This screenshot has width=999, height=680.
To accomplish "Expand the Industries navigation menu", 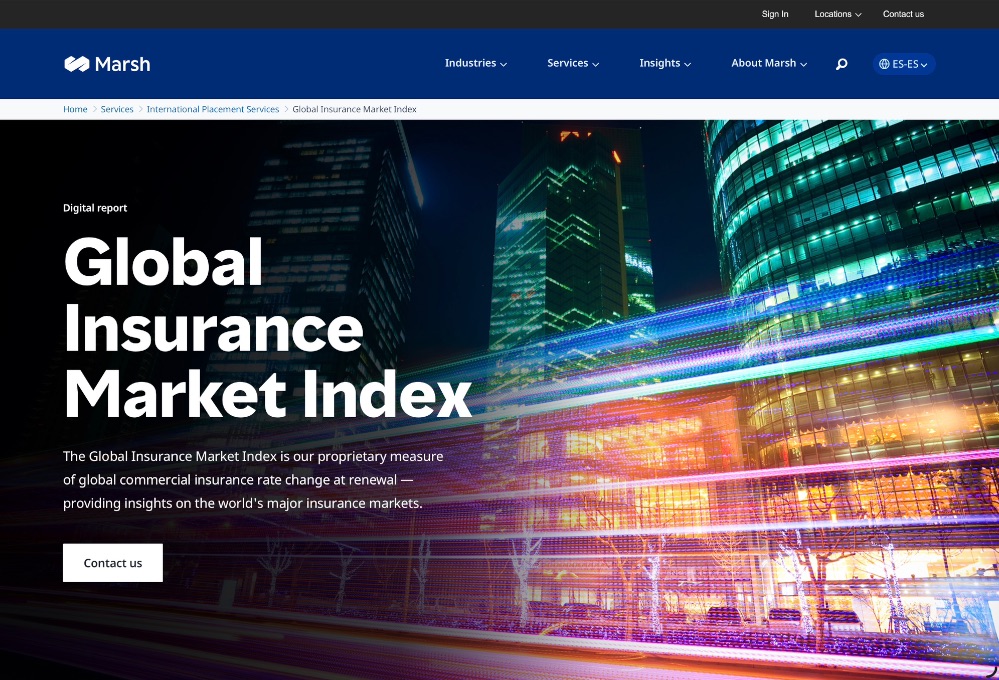I will 475,63.
